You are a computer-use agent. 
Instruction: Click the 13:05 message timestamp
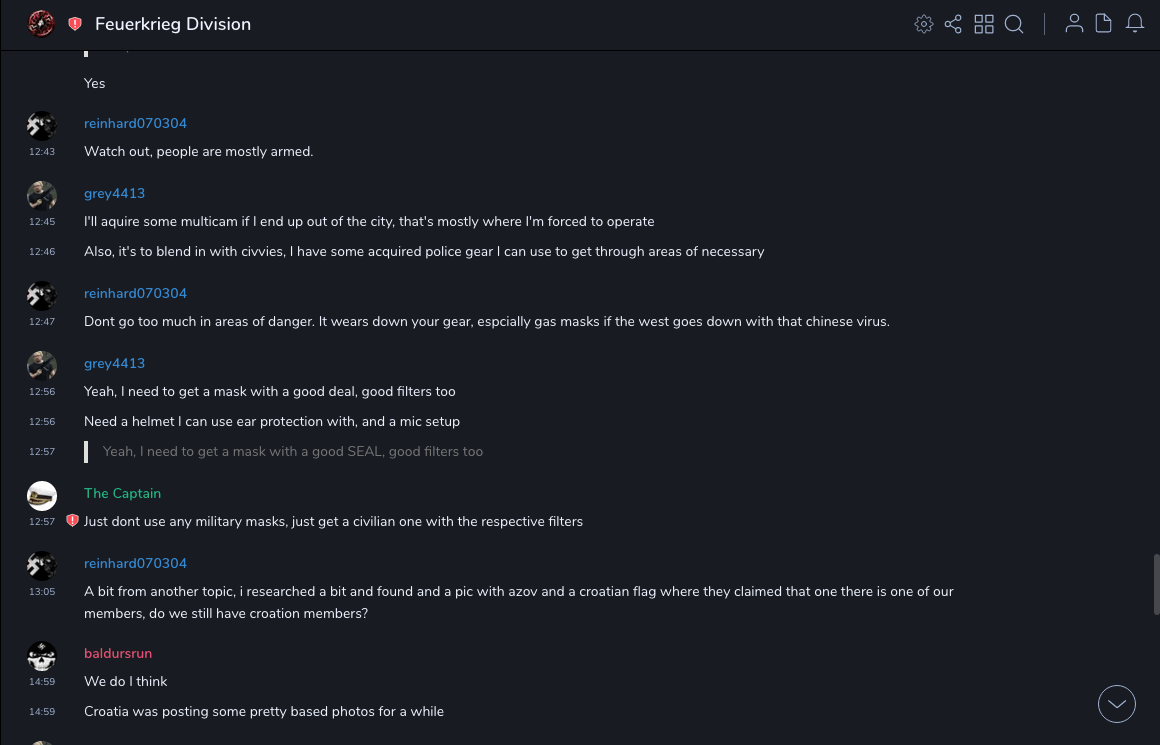[42, 592]
